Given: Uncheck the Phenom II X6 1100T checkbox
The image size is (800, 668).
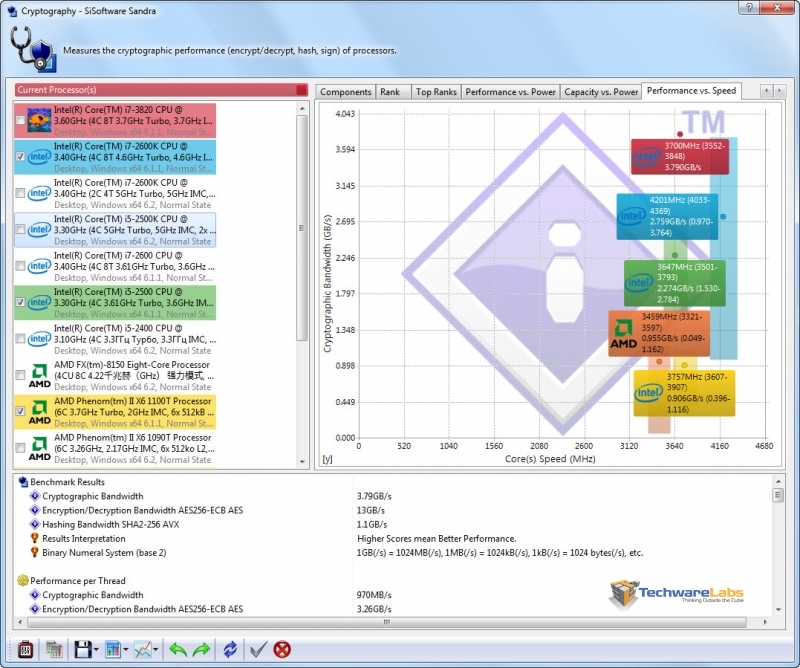Looking at the screenshot, I should tap(20, 411).
